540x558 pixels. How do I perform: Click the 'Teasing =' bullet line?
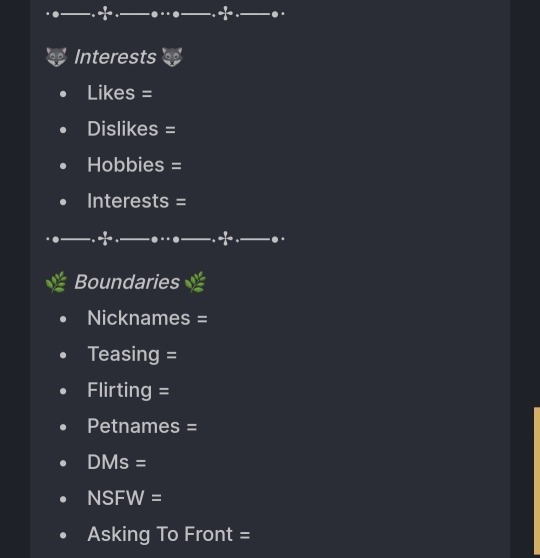click(132, 354)
